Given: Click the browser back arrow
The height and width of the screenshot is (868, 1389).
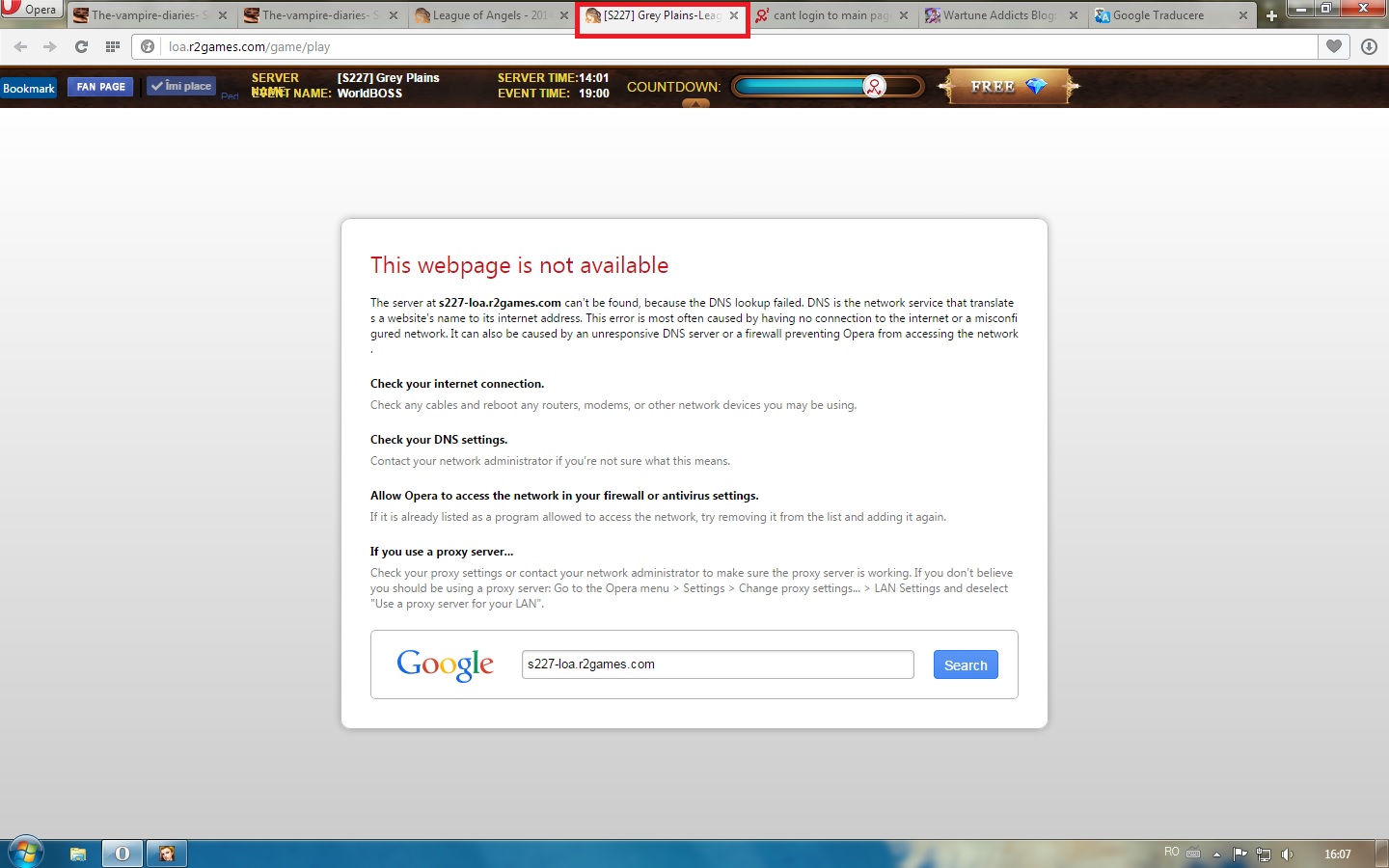Looking at the screenshot, I should click(x=20, y=46).
